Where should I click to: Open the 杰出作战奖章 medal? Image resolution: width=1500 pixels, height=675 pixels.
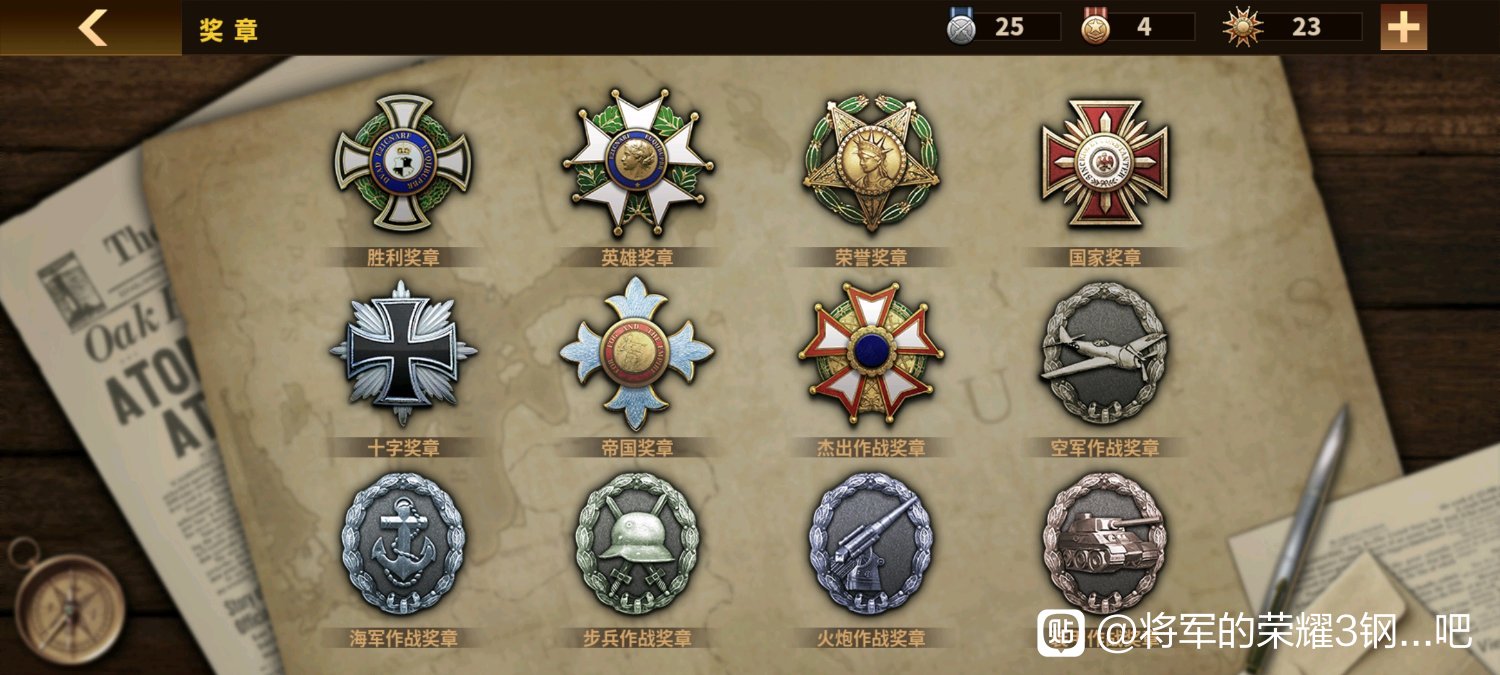click(871, 353)
